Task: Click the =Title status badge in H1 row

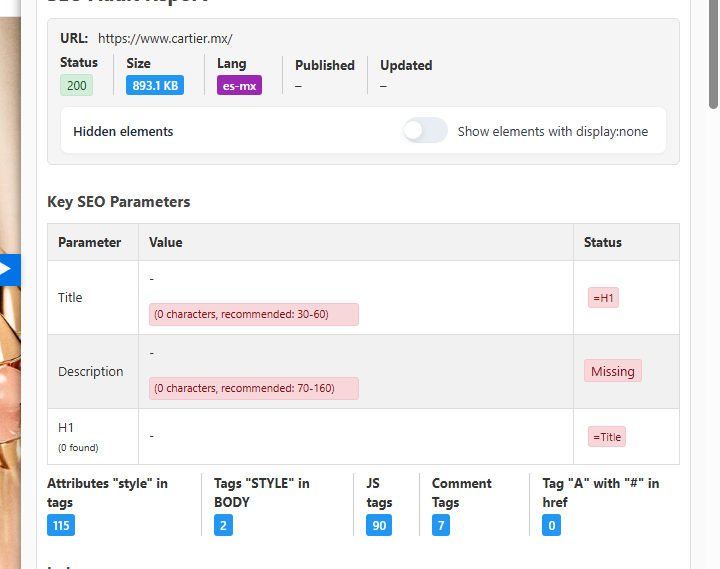Action: [606, 436]
